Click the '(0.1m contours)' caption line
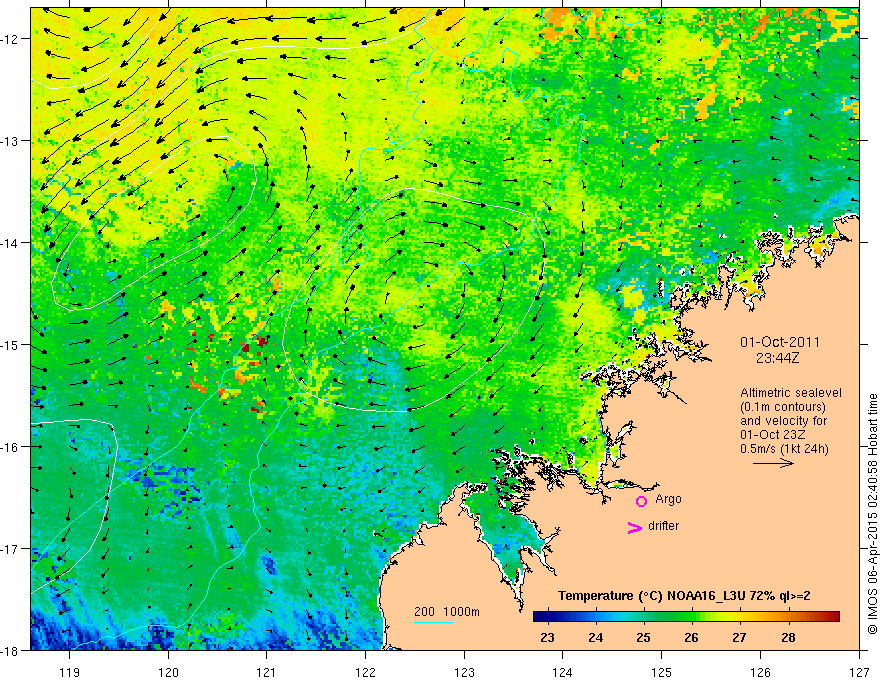This screenshot has height=680, width=880. [x=783, y=407]
